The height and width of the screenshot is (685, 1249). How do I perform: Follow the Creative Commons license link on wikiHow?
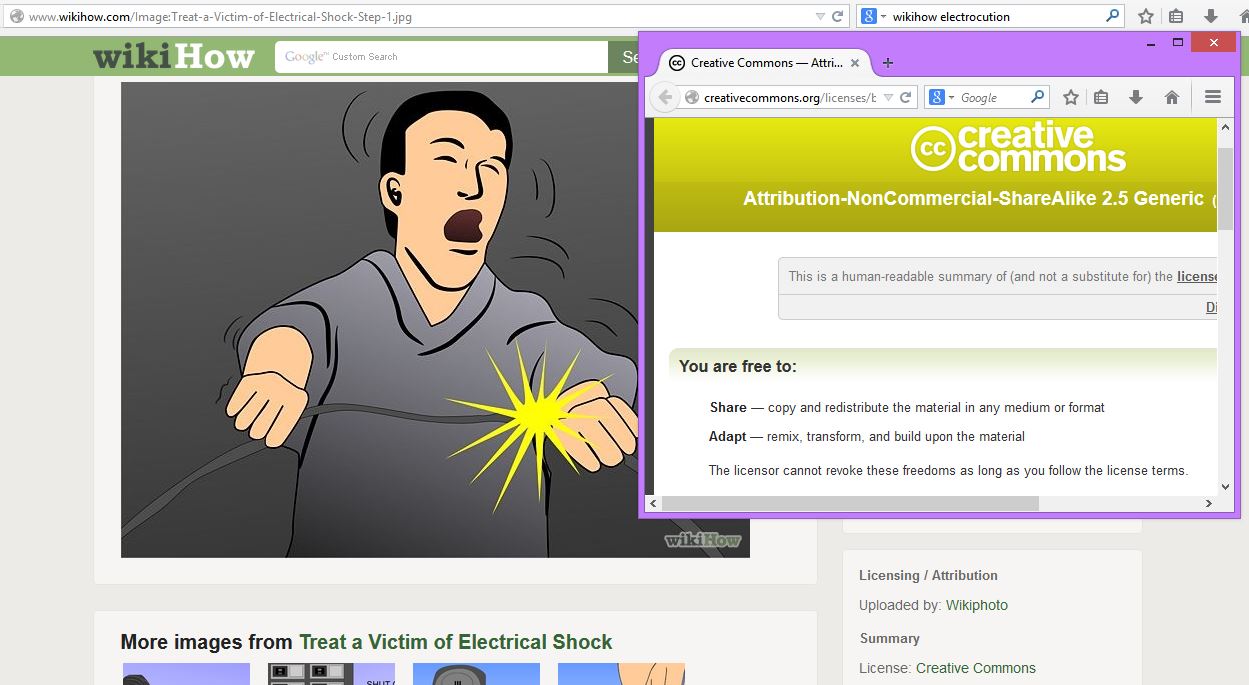point(976,668)
